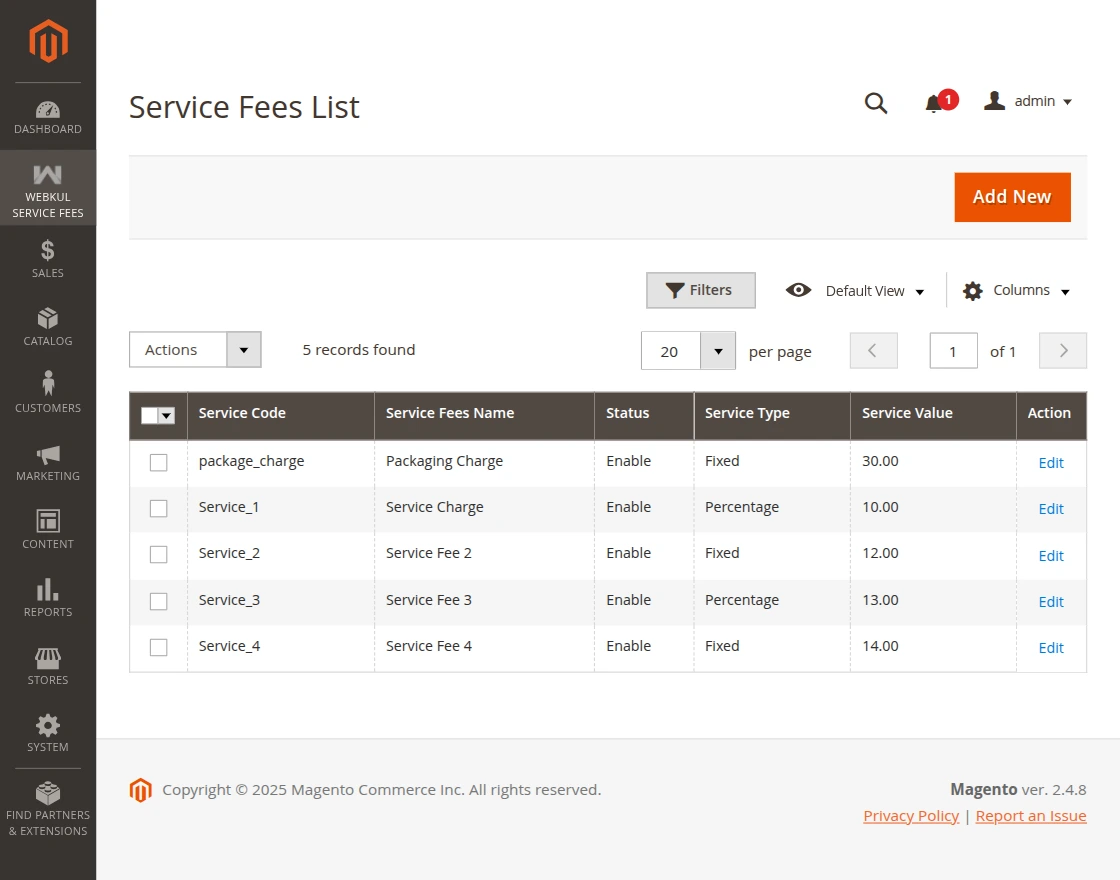The image size is (1120, 880).
Task: Tick the package_charge row checkbox
Action: click(x=158, y=461)
